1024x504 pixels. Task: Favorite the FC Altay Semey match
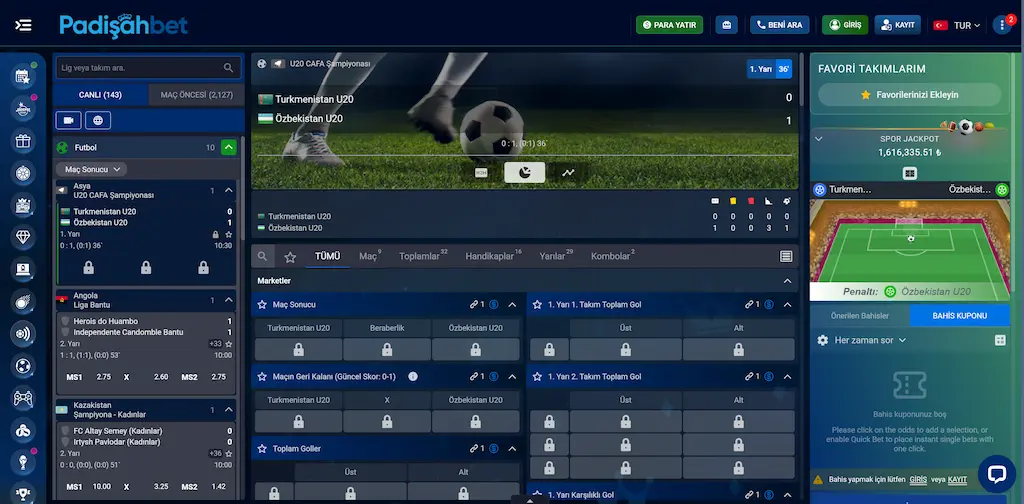click(229, 454)
